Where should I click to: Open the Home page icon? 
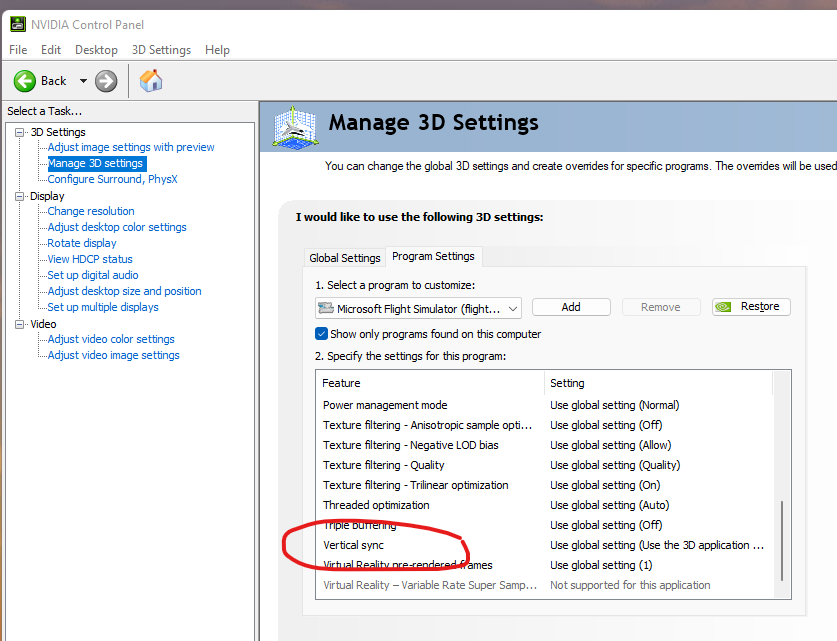click(151, 81)
